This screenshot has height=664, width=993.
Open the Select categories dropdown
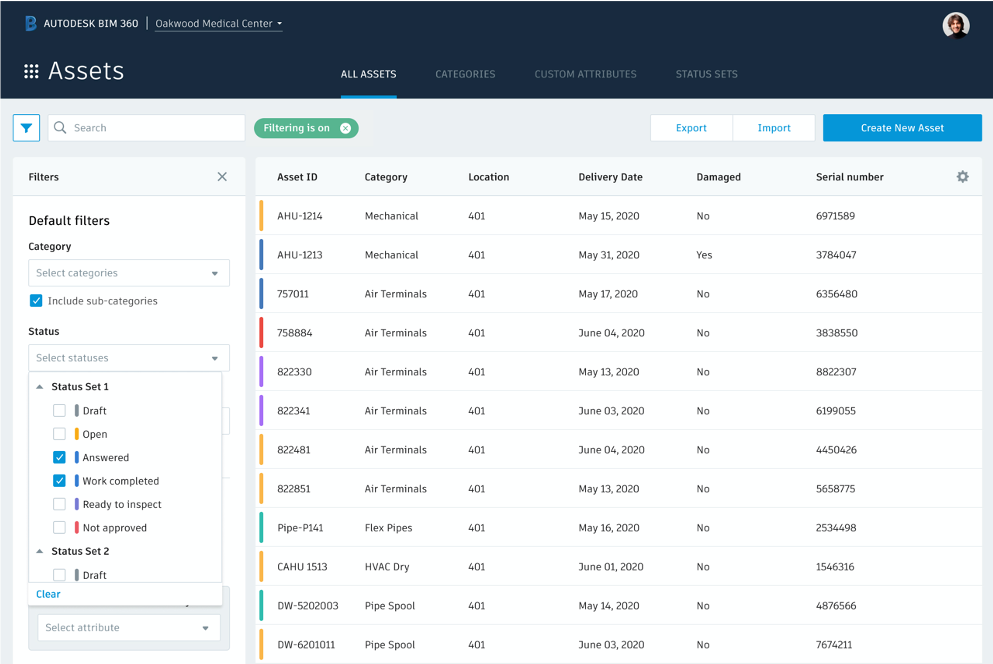128,272
